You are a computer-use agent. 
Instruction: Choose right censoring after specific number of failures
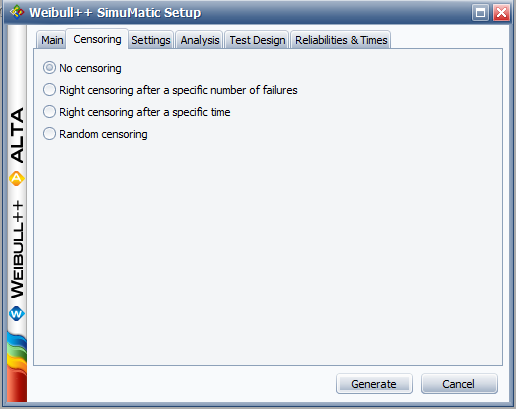(x=170, y=90)
